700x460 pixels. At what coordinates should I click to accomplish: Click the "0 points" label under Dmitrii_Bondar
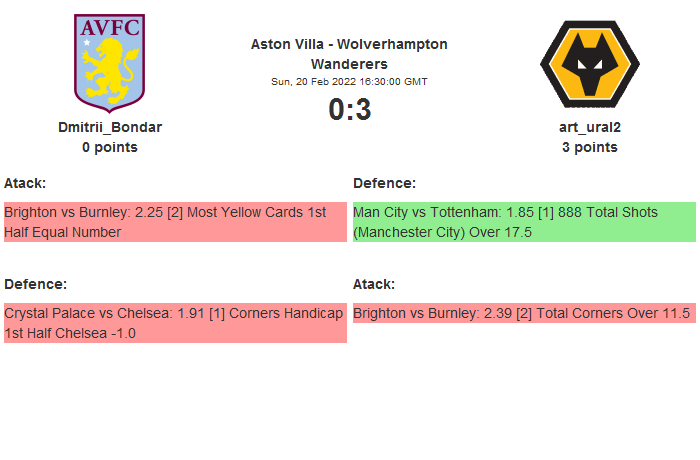[x=110, y=147]
